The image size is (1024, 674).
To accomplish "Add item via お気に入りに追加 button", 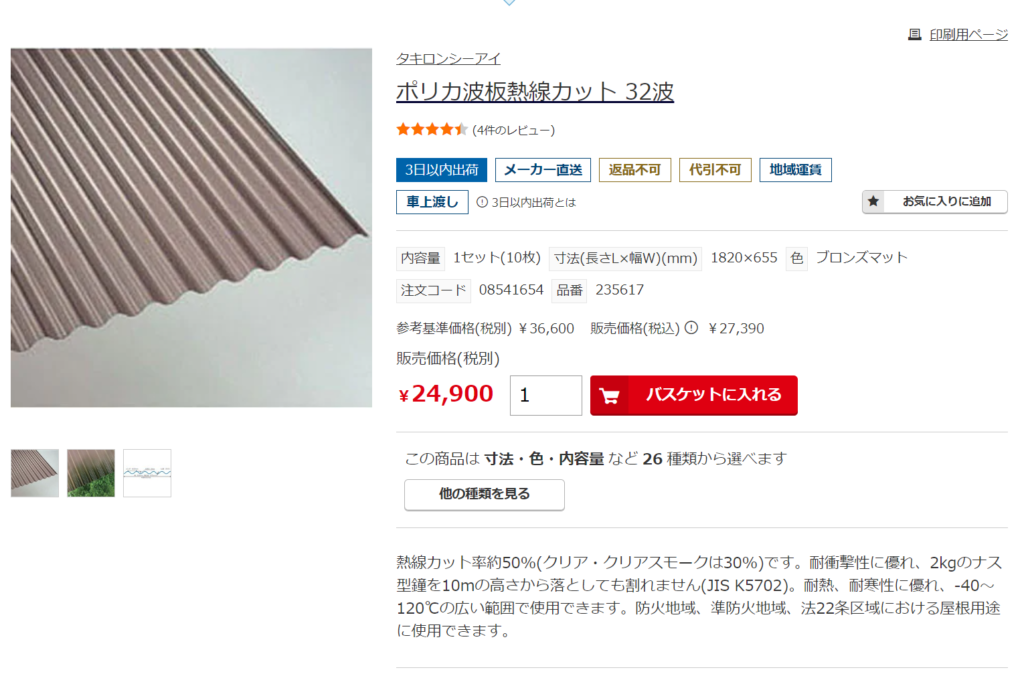I will click(935, 201).
